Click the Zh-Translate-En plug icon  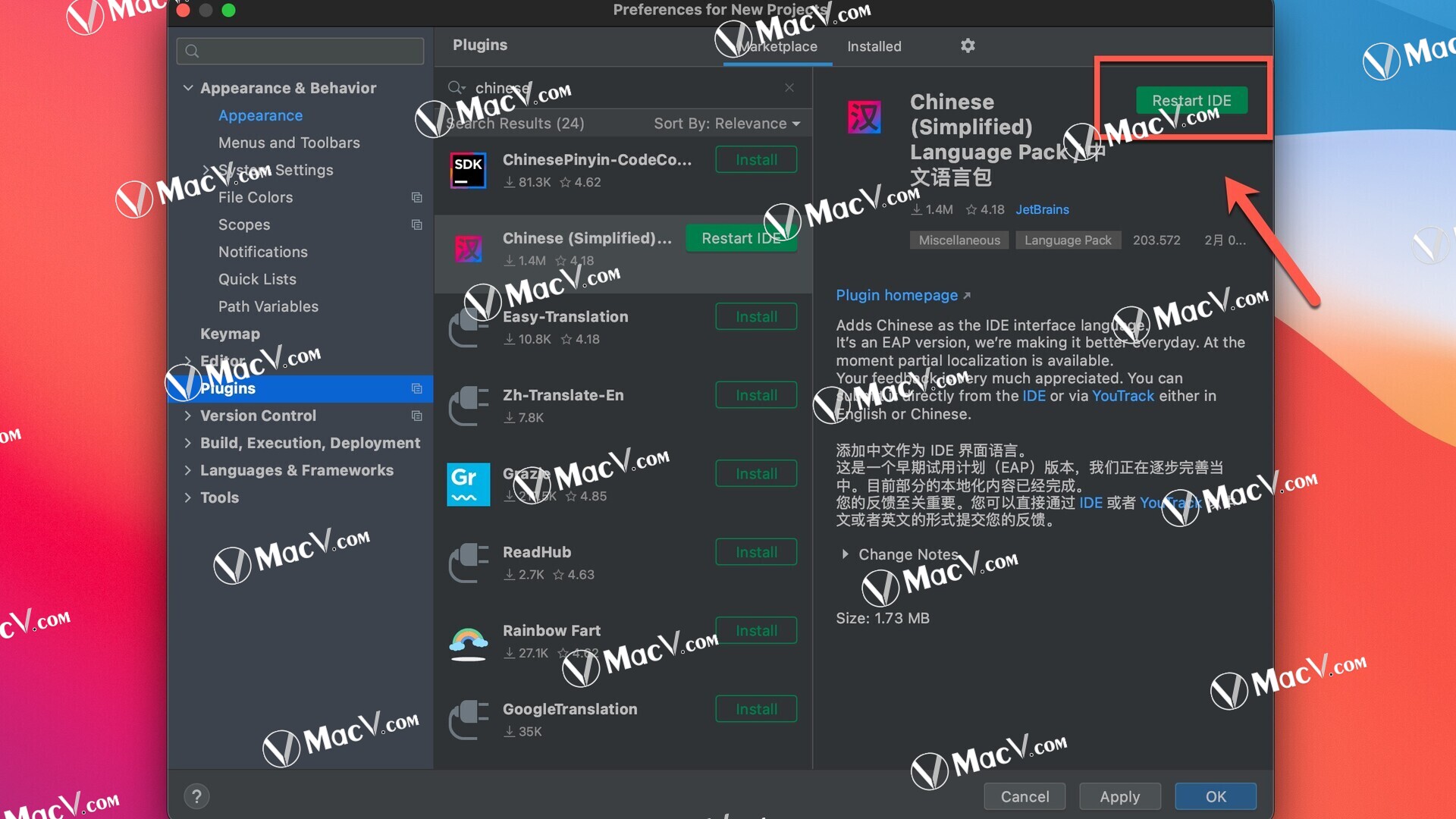pyautogui.click(x=468, y=406)
